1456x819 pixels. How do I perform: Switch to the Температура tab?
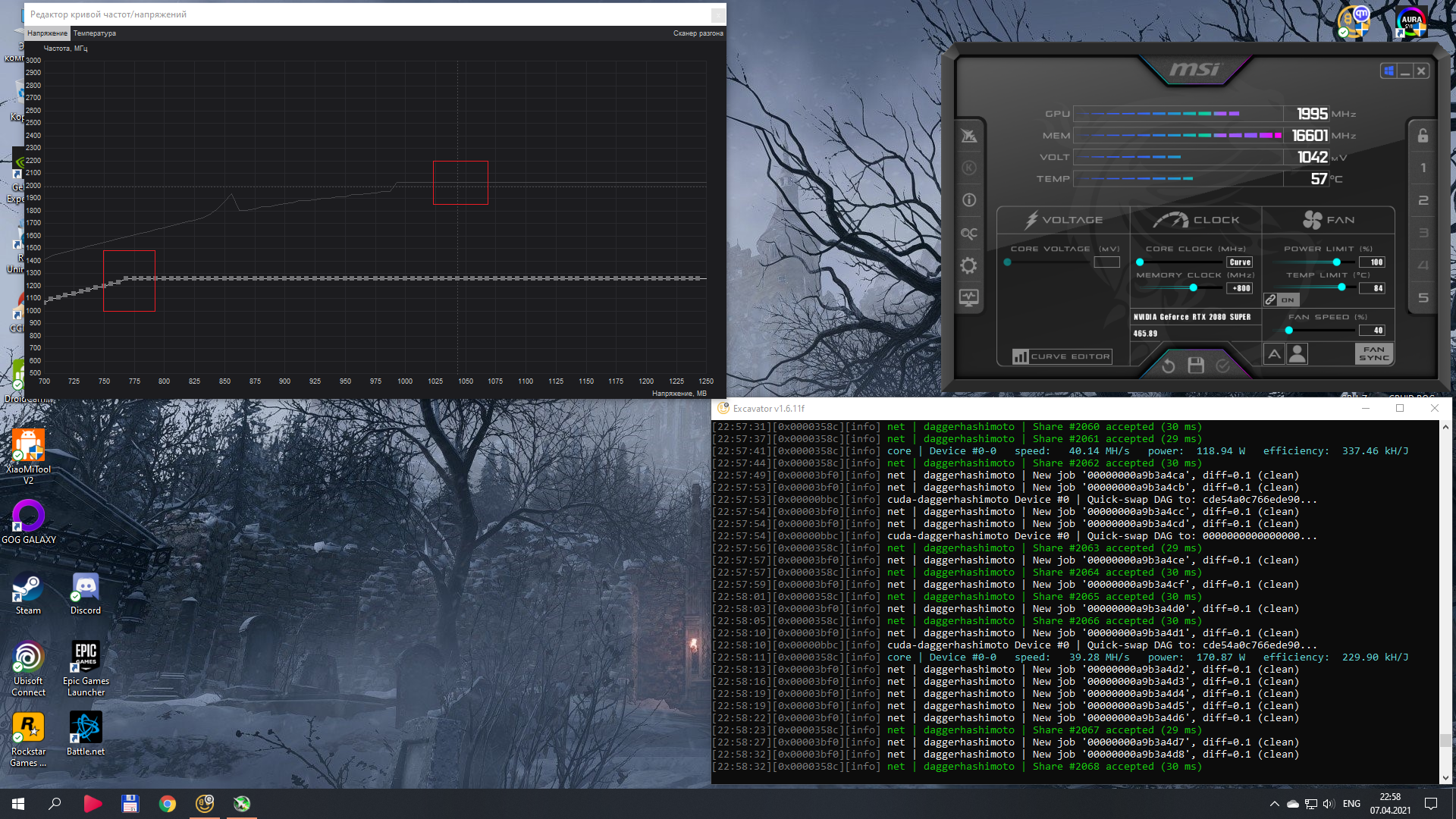tap(94, 33)
